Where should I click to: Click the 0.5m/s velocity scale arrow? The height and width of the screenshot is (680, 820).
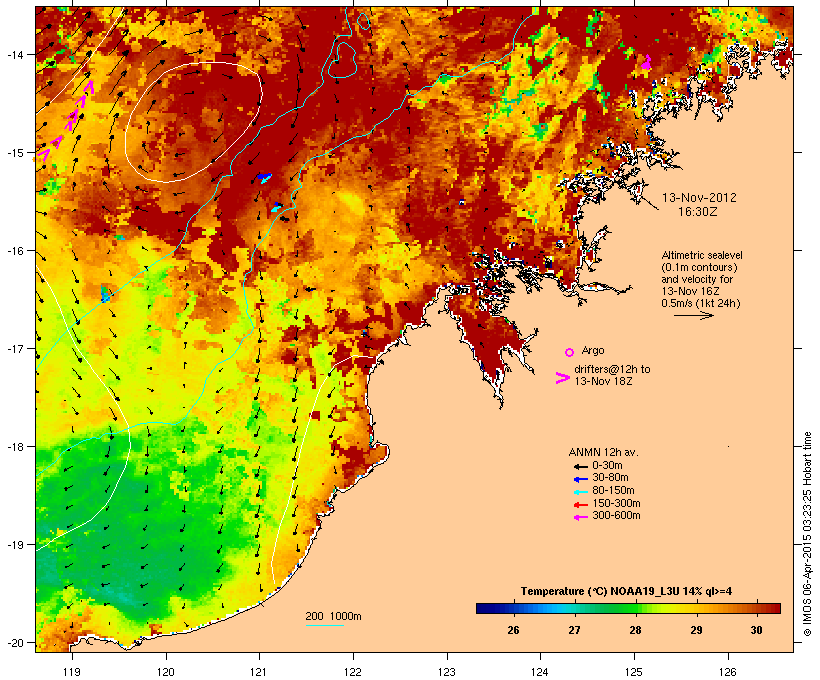click(693, 315)
